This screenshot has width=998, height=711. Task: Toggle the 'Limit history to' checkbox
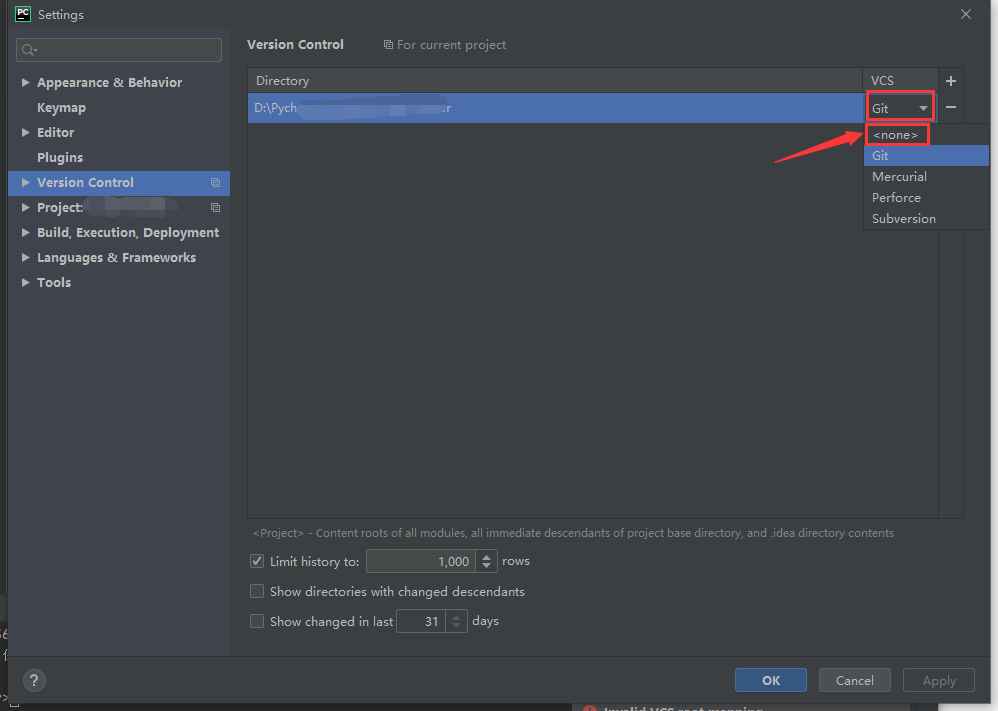click(257, 561)
